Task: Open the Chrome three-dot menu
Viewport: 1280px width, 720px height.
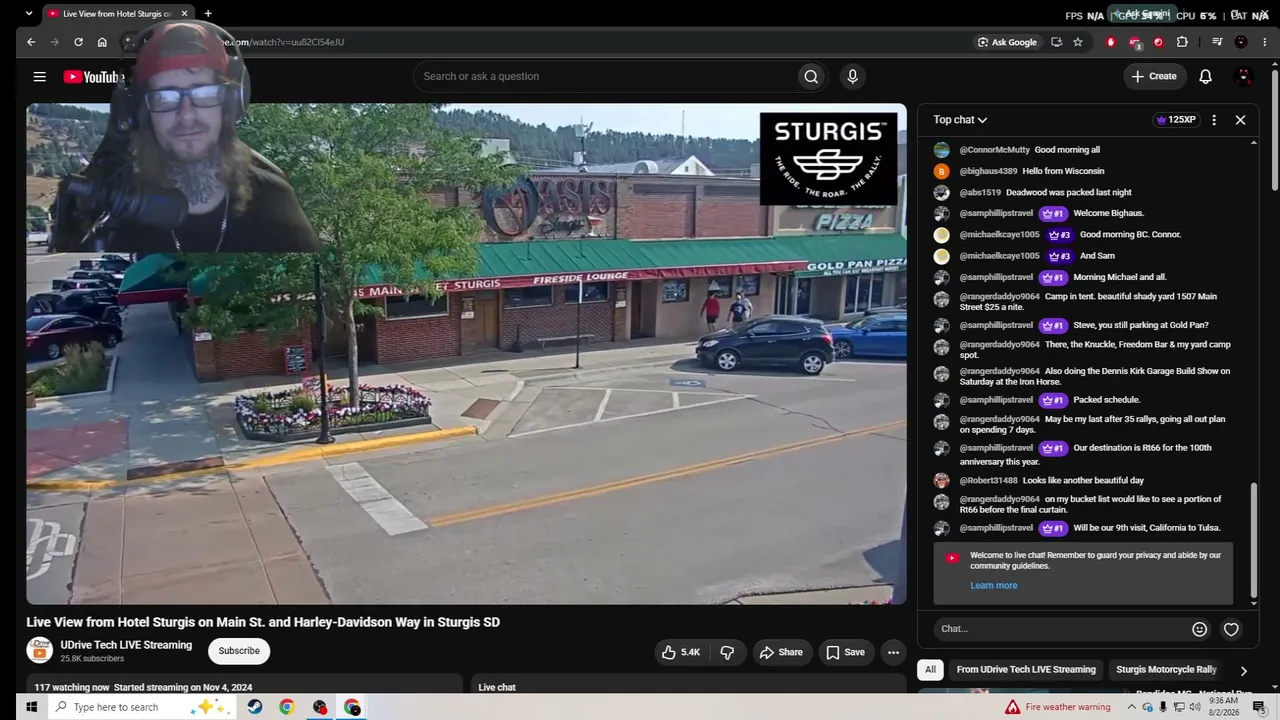Action: click(x=1266, y=42)
